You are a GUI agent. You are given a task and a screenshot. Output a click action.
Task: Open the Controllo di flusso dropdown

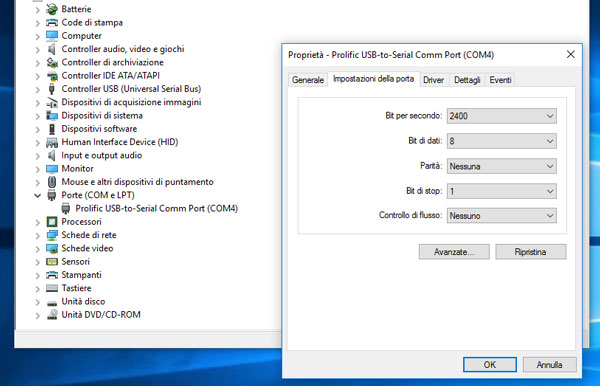502,216
